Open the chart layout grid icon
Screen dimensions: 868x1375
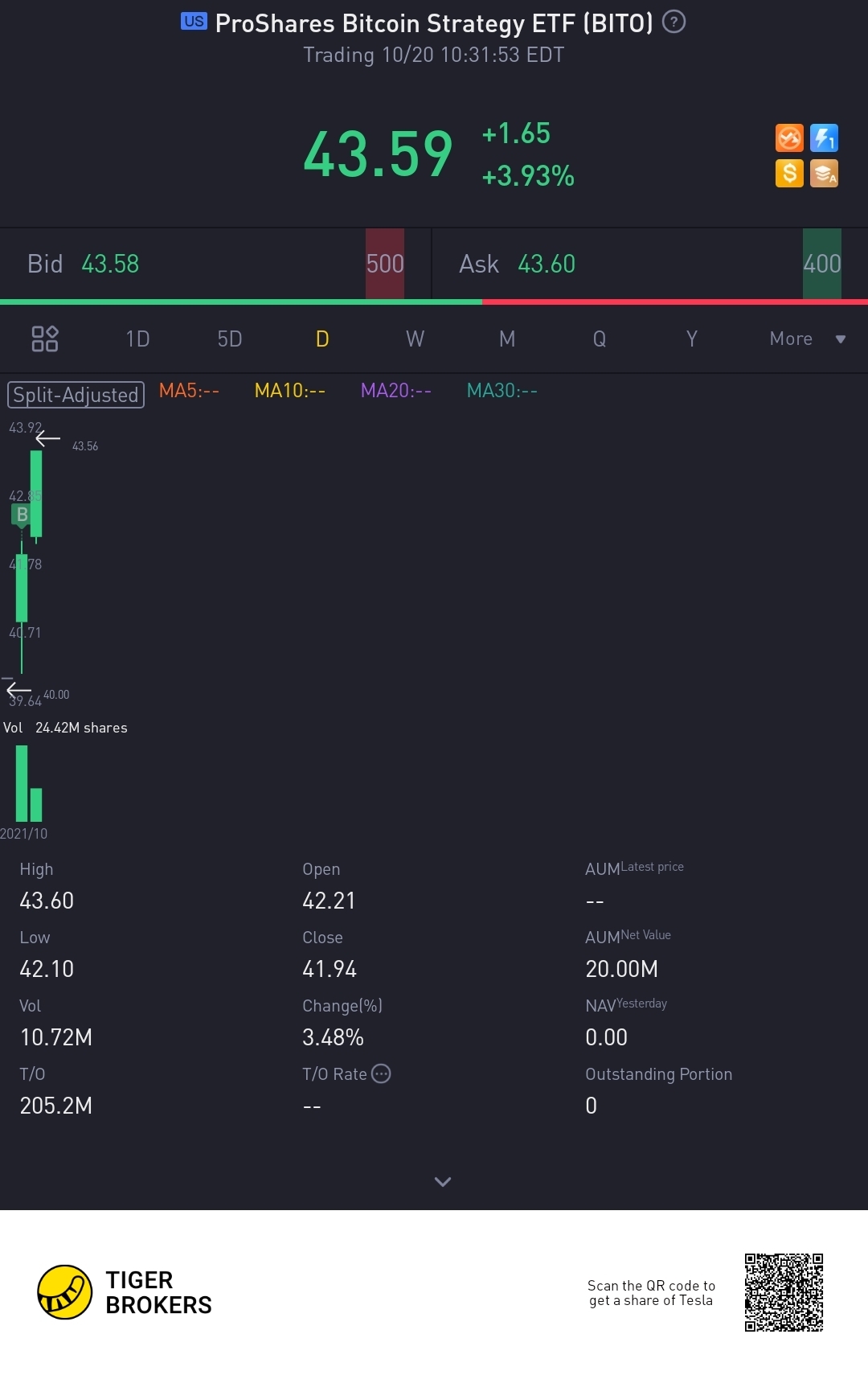point(45,339)
